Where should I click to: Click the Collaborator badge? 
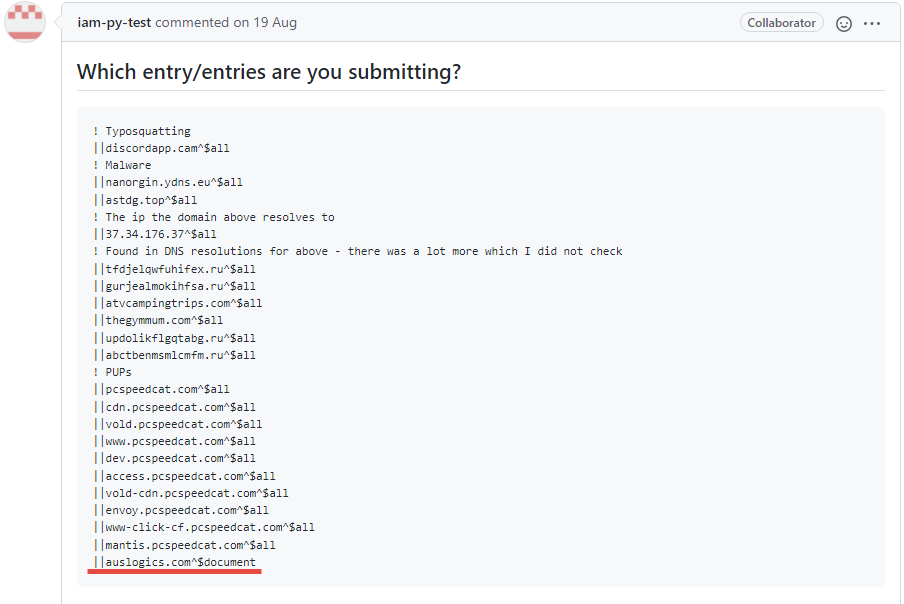(x=781, y=23)
